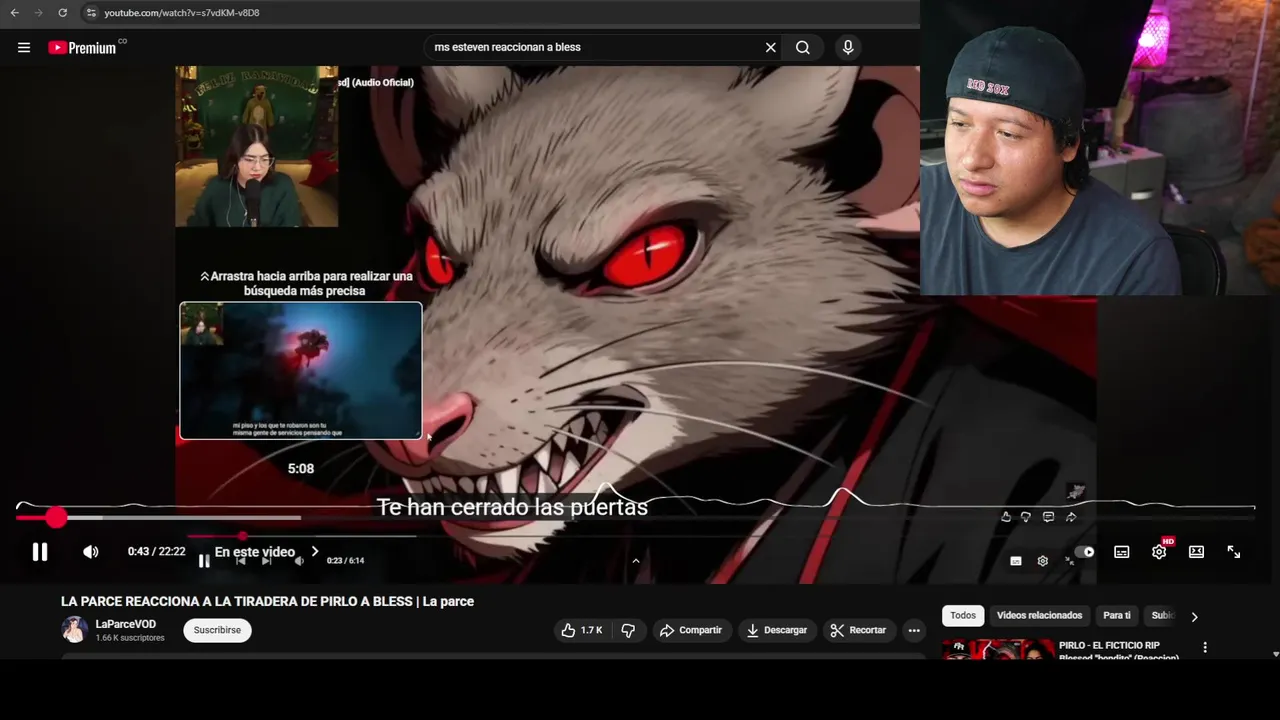Image resolution: width=1280 pixels, height=720 pixels.
Task: Click the 0:43 / 22:22 time display
Action: (156, 552)
